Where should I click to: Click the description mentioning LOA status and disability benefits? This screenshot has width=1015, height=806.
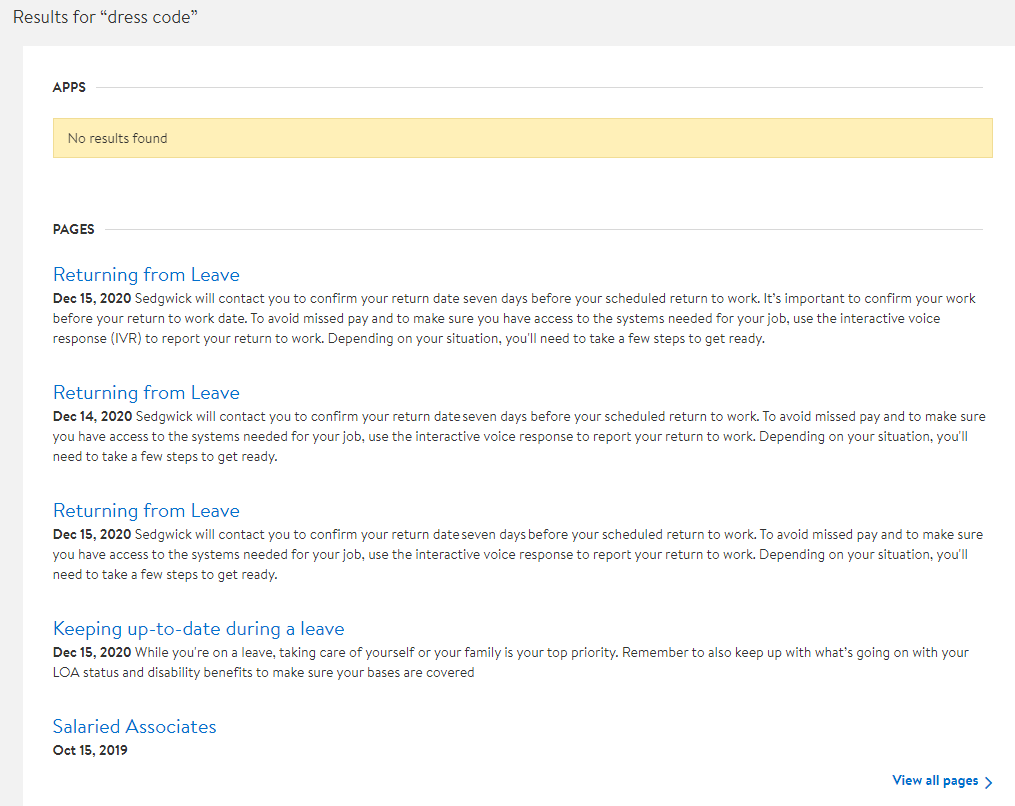point(511,662)
